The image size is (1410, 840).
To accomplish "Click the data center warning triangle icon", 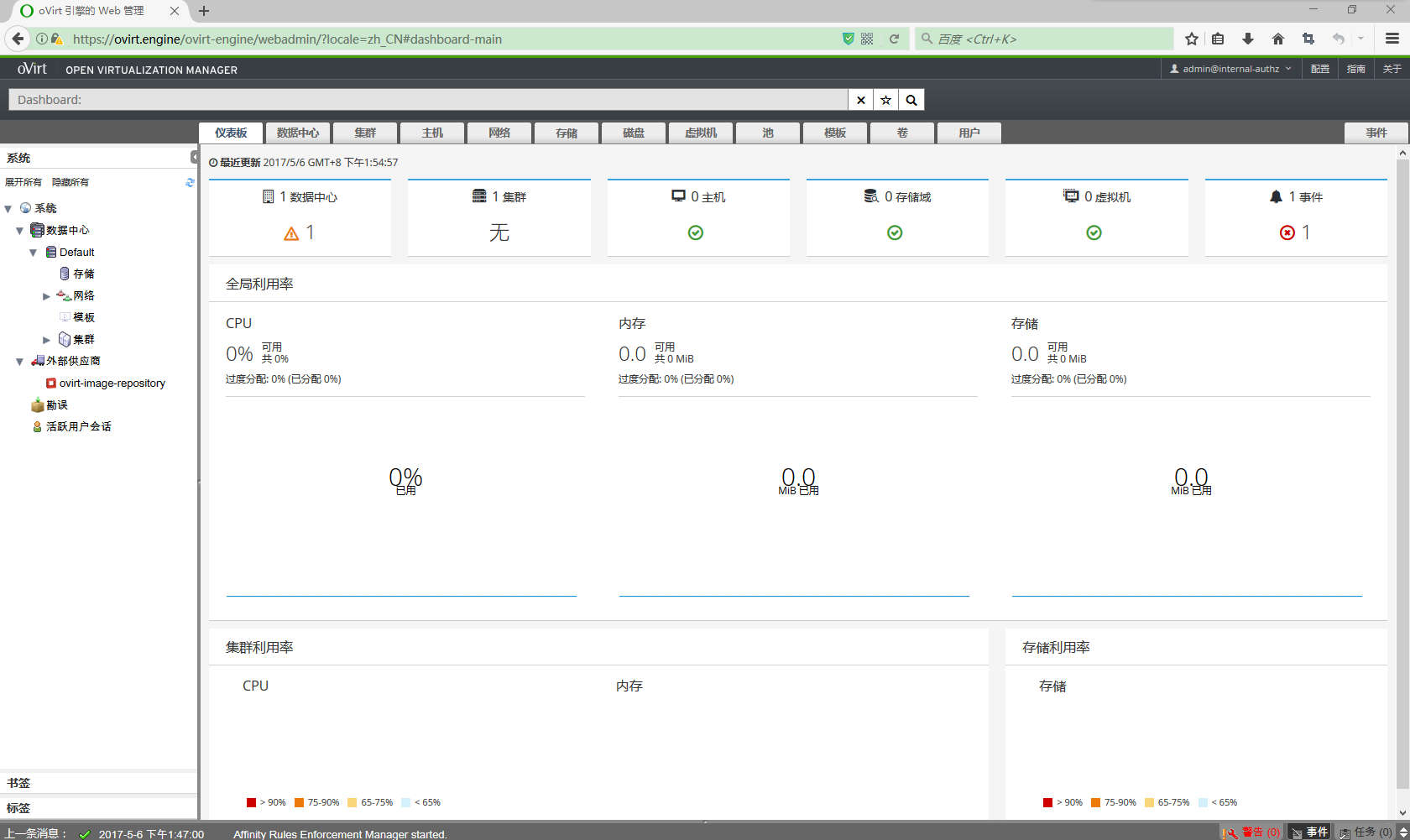I will point(291,233).
